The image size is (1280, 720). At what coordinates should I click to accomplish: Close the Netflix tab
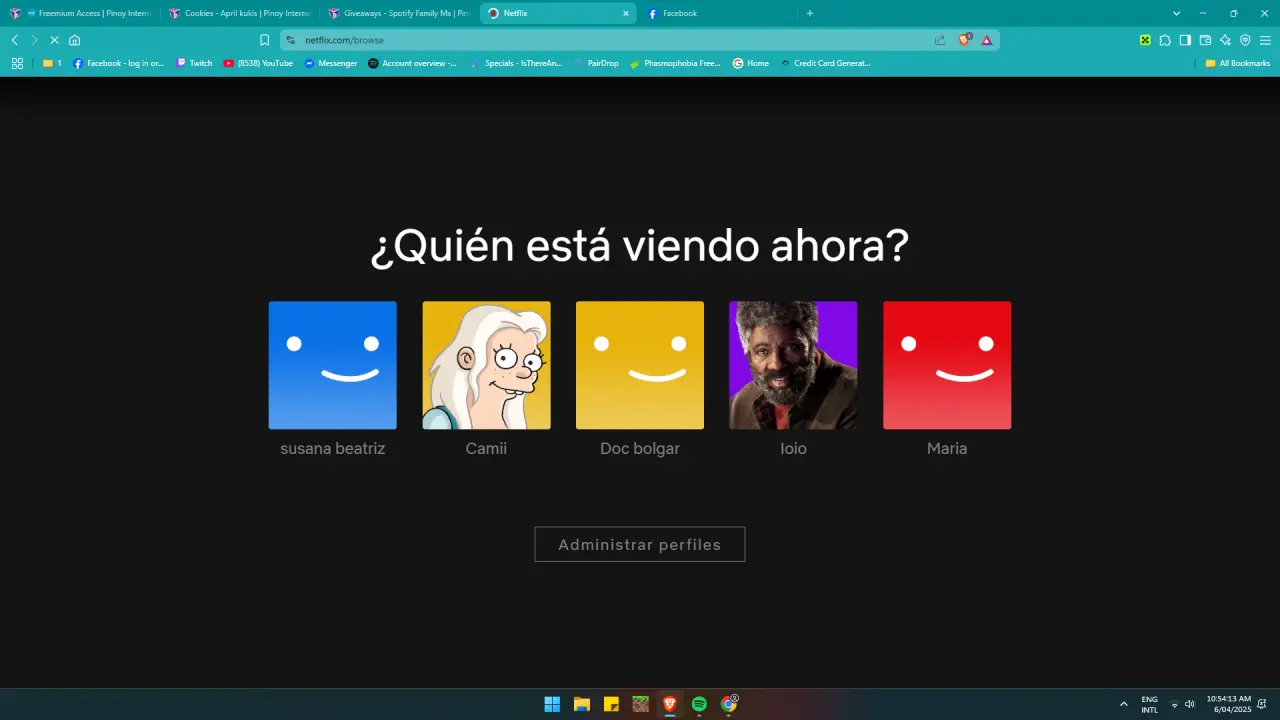tap(626, 13)
